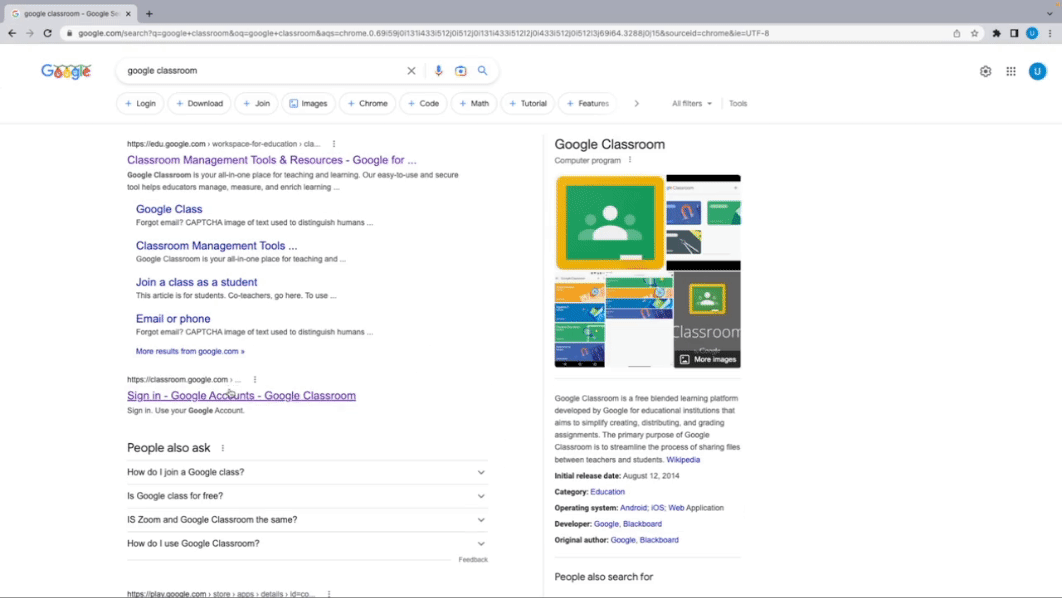Viewport: 1062px width, 598px height.
Task: Open the Email or phone sitelink
Action: [173, 319]
